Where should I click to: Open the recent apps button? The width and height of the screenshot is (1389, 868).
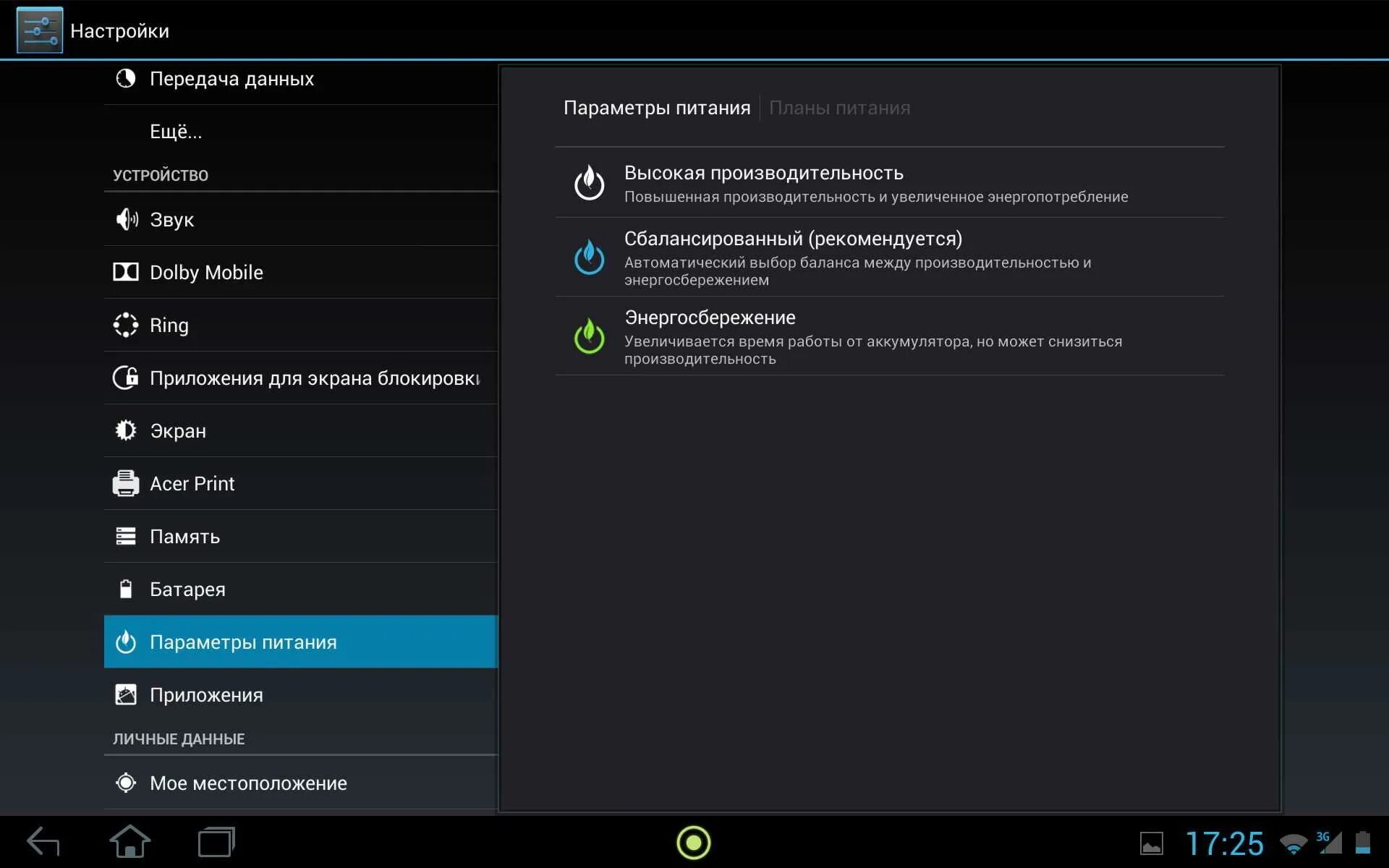coord(216,843)
